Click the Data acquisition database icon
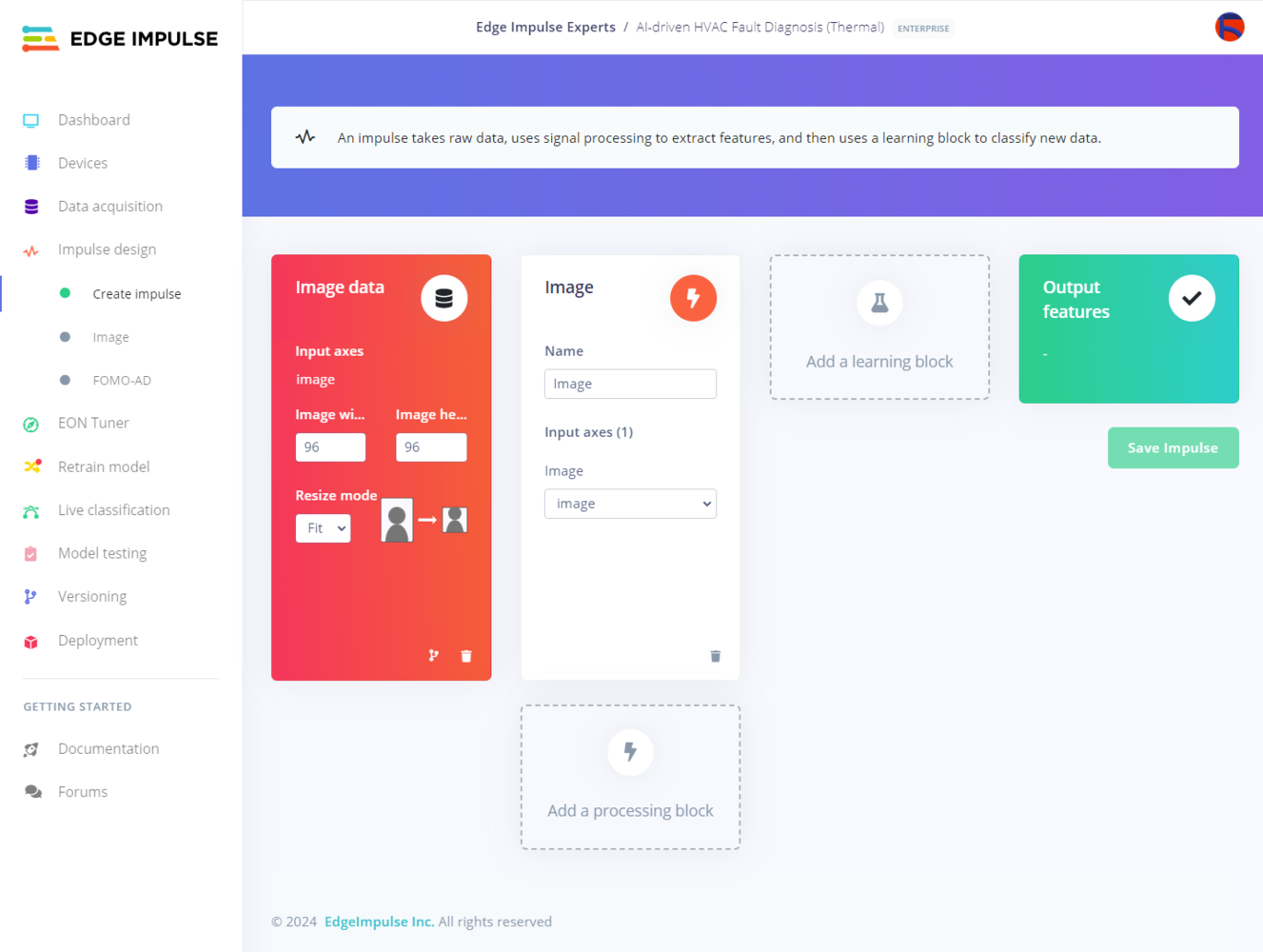1263x952 pixels. pyautogui.click(x=31, y=207)
